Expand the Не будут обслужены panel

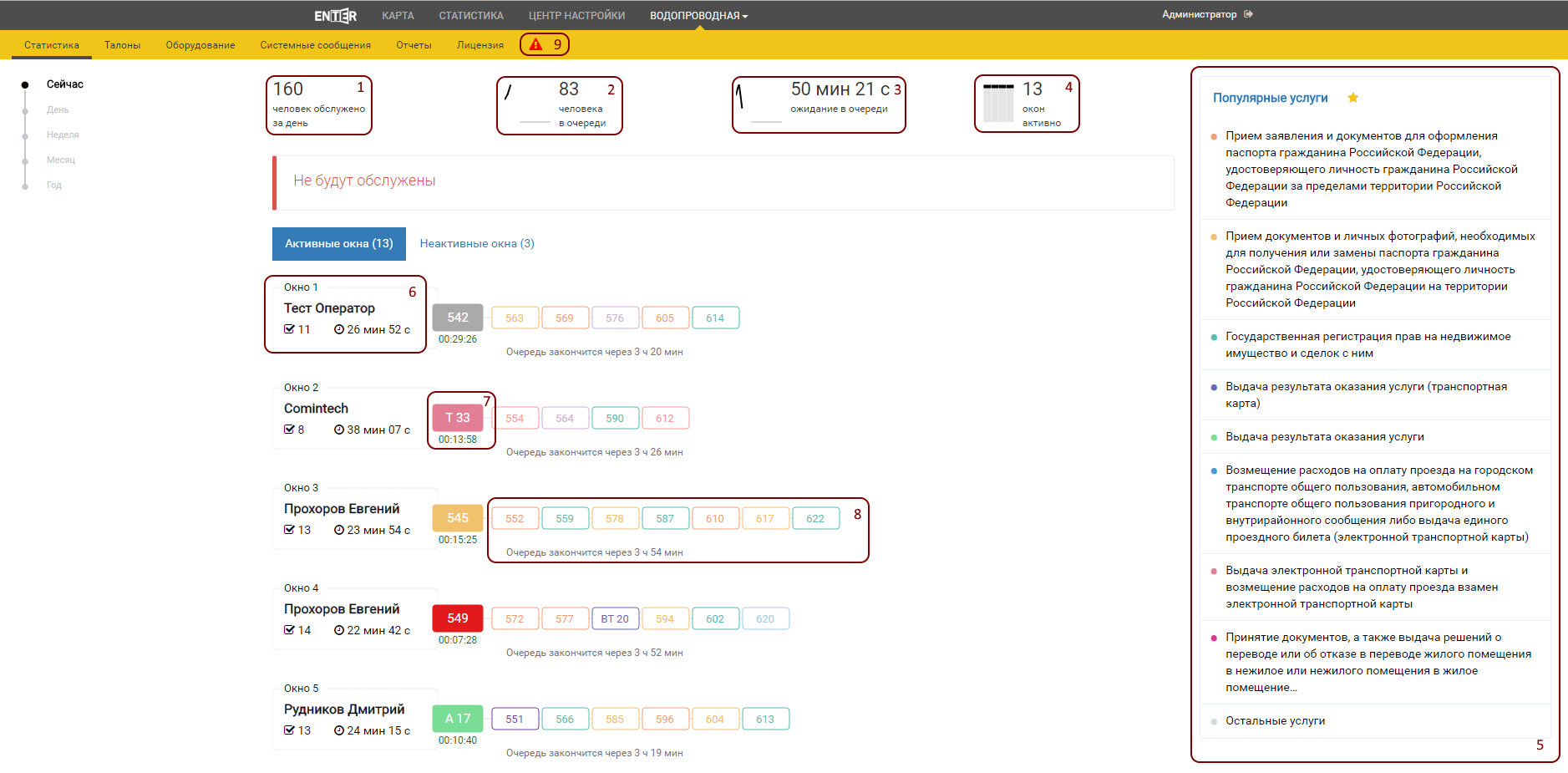(x=364, y=181)
